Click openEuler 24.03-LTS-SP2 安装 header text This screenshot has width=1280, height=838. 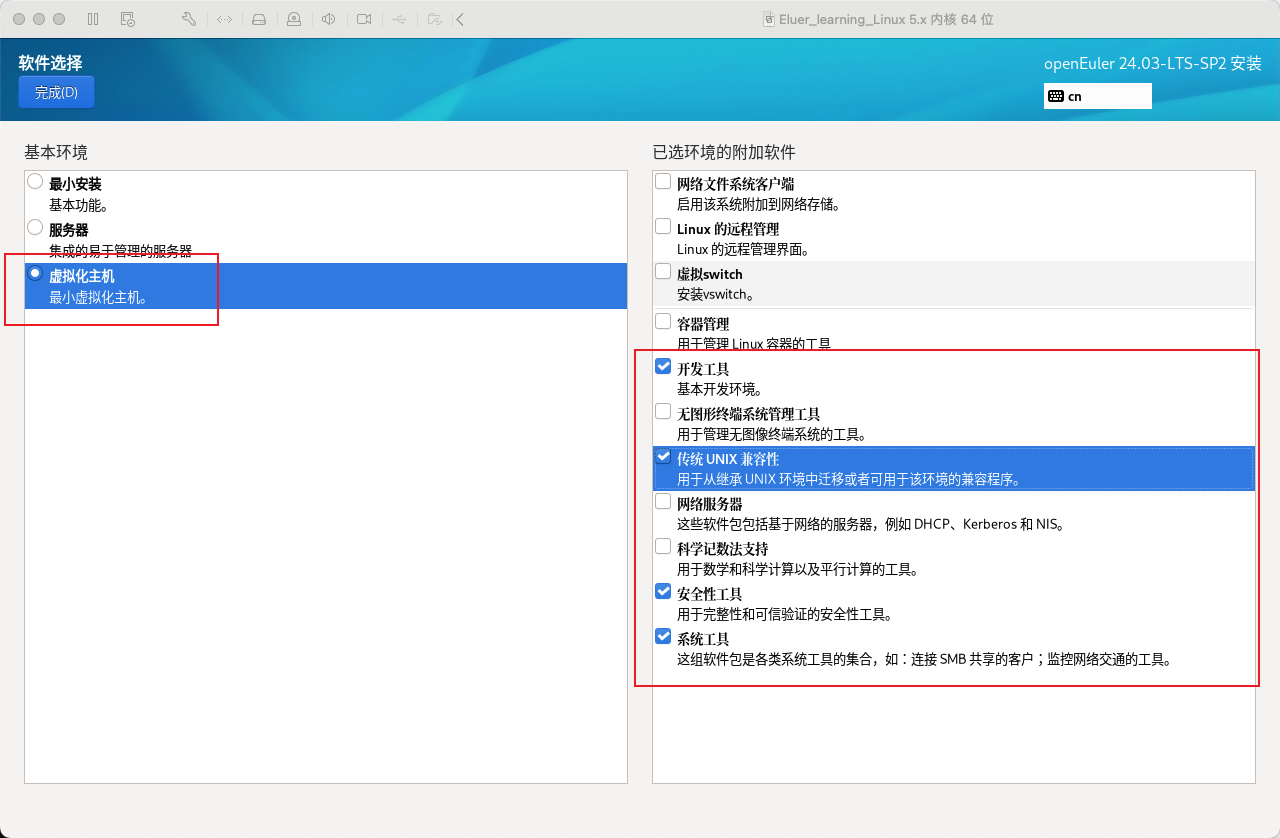(x=1153, y=63)
